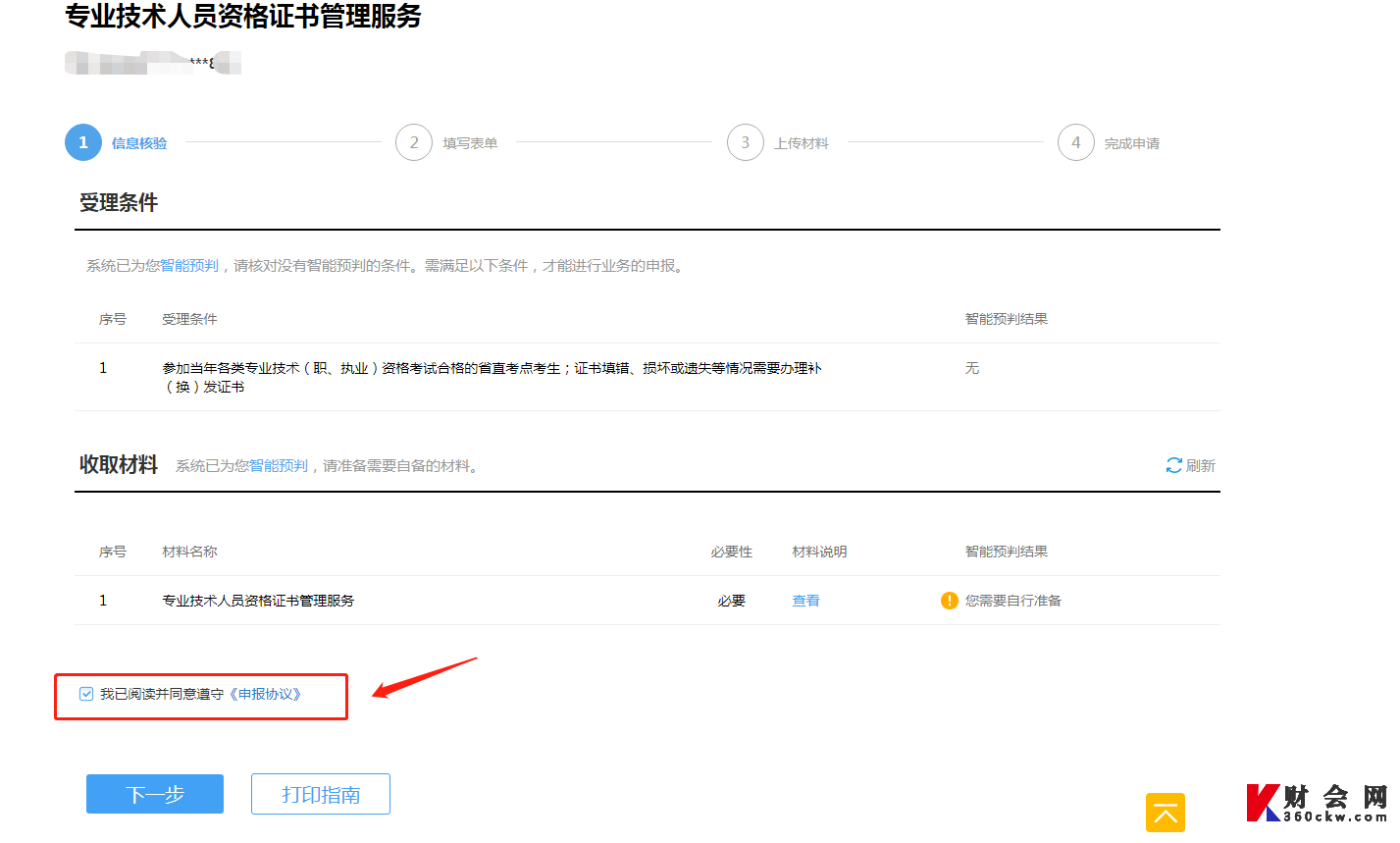Click the 必要性 column header
This screenshot has width=1400, height=843.
(x=732, y=552)
